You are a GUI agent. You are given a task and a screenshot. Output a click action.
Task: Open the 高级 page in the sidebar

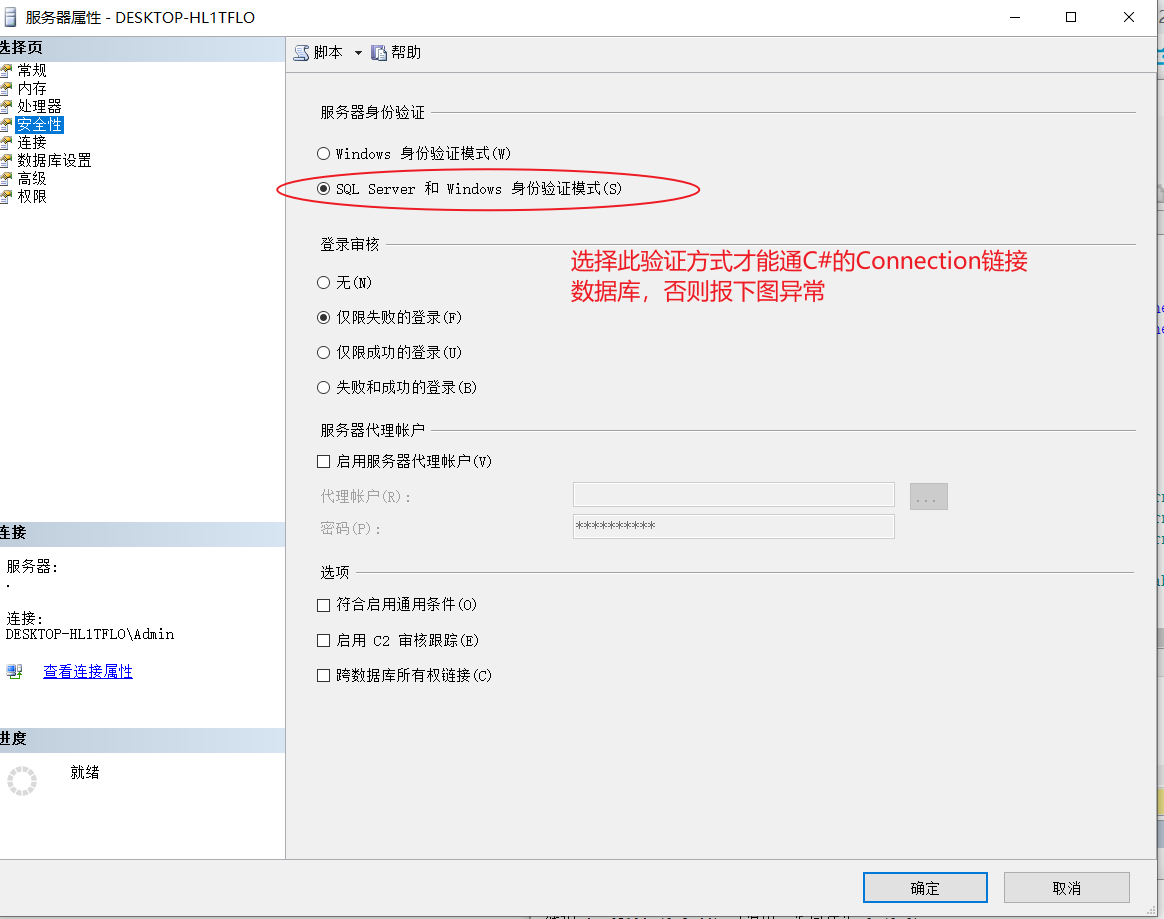point(31,178)
